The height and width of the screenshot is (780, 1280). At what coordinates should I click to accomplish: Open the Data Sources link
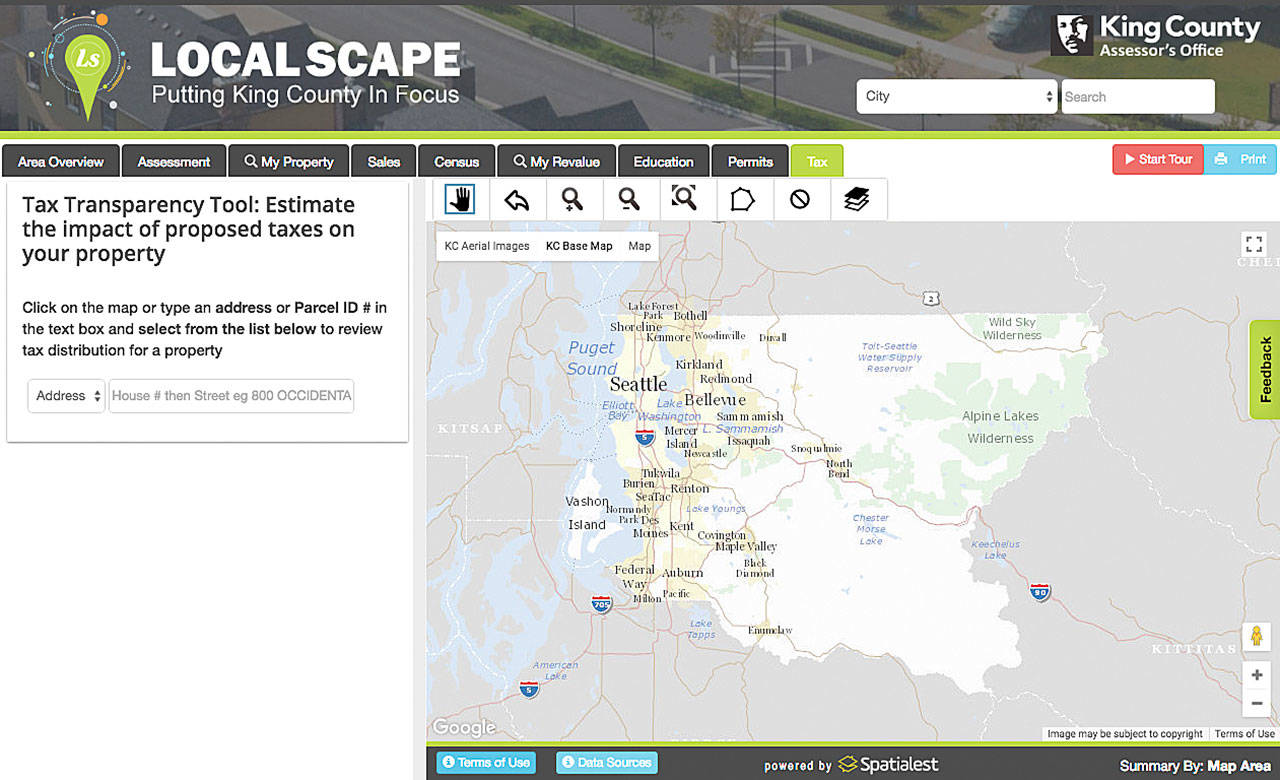606,762
